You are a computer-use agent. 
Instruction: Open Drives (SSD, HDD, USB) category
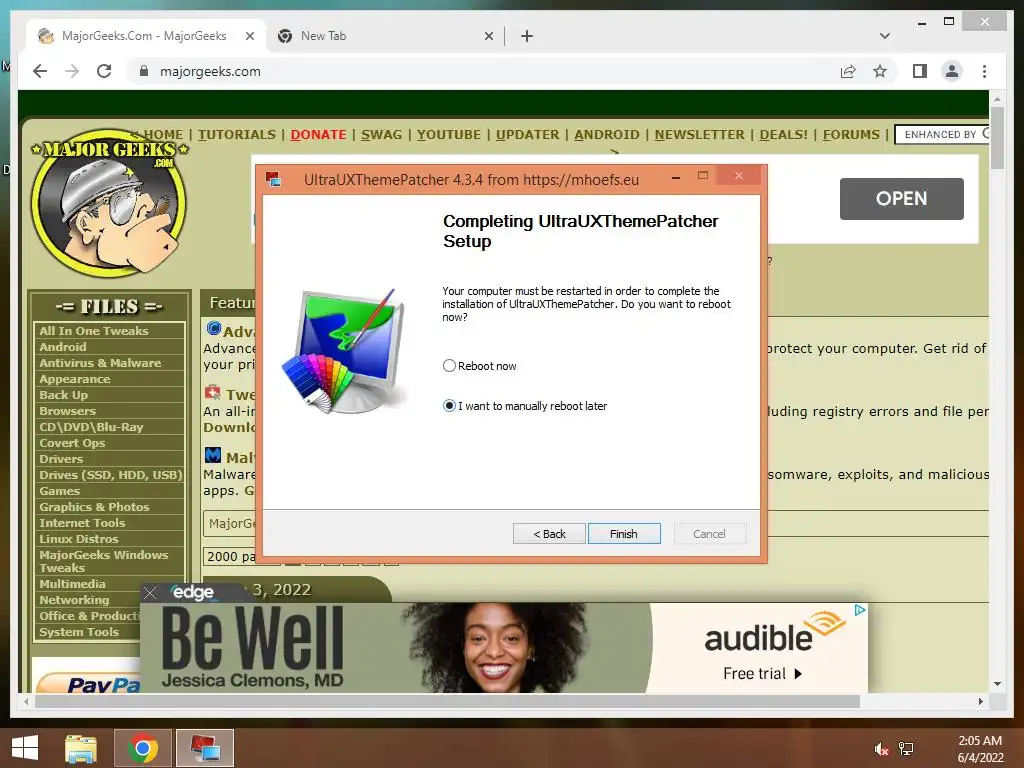[109, 475]
